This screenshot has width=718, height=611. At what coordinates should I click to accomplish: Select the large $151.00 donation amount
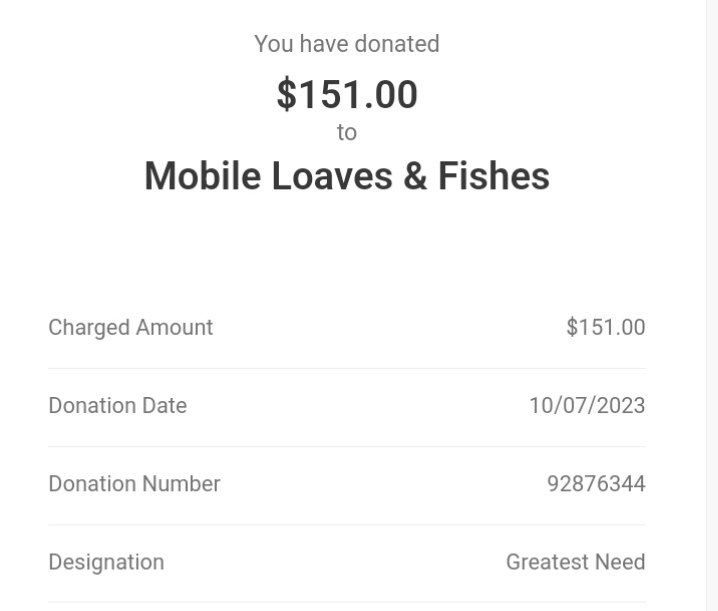tap(347, 94)
